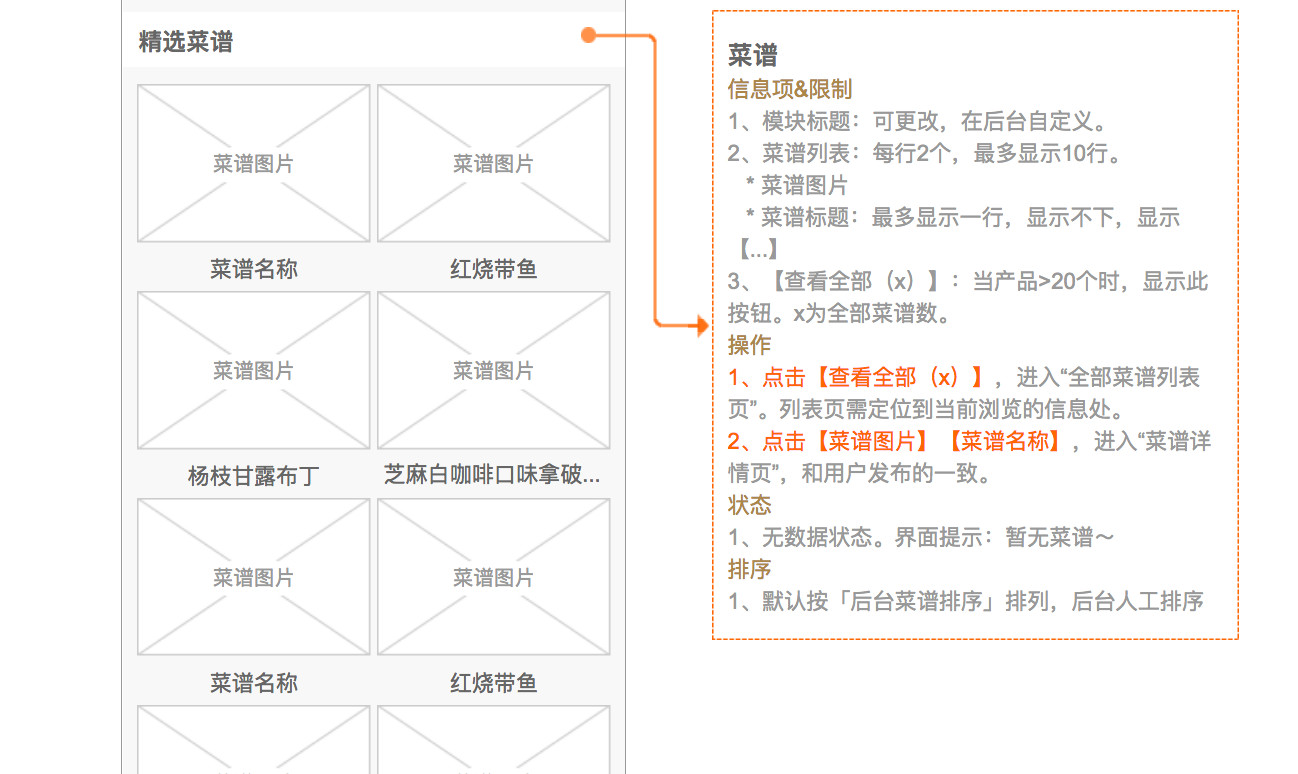Tap 红烧带鱼 label directly above 芝麻白咖啡 image

tap(494, 269)
